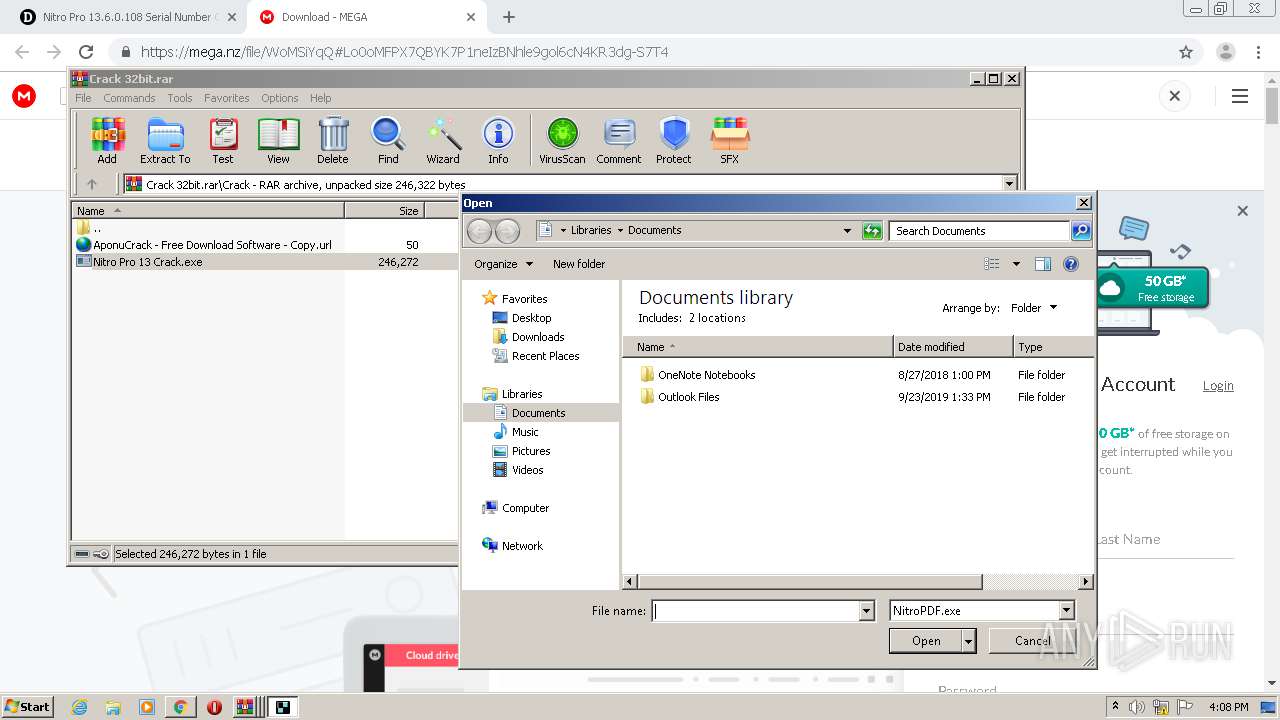Click the horizontal scrollbar in file list
This screenshot has height=720, width=1280.
coord(810,581)
